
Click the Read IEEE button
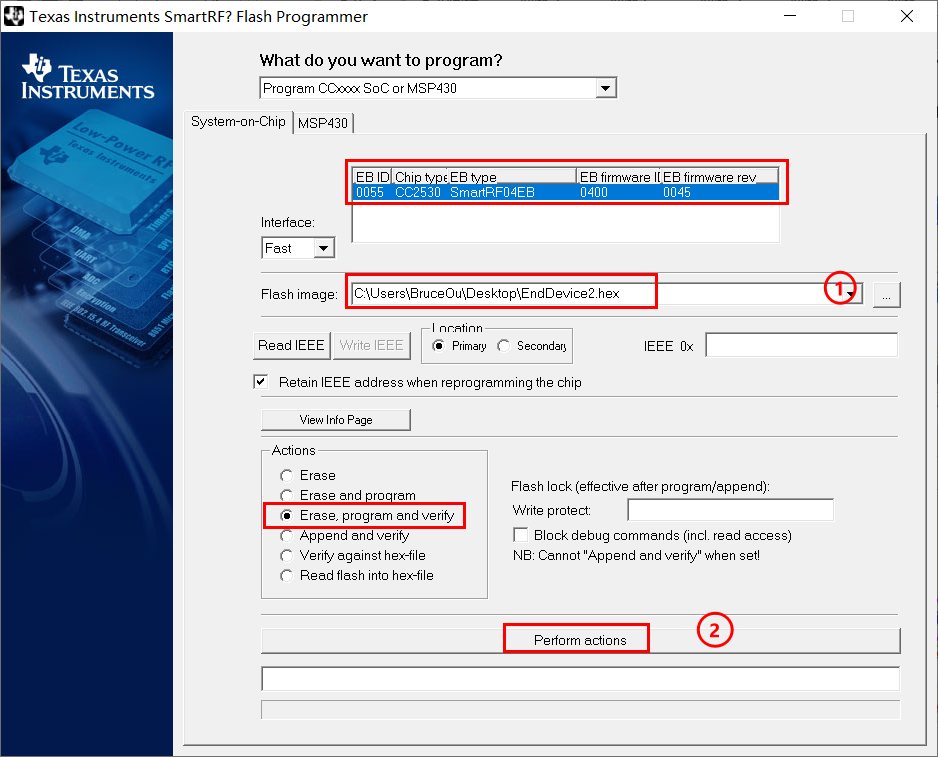pos(291,345)
